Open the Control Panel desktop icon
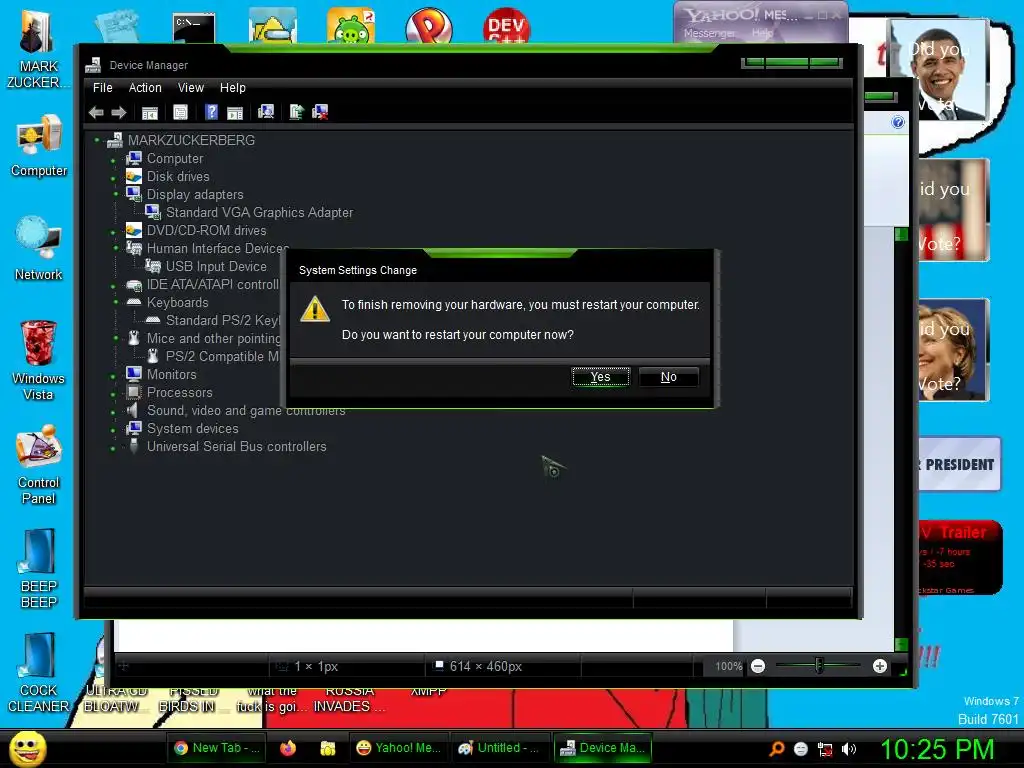 [x=39, y=464]
